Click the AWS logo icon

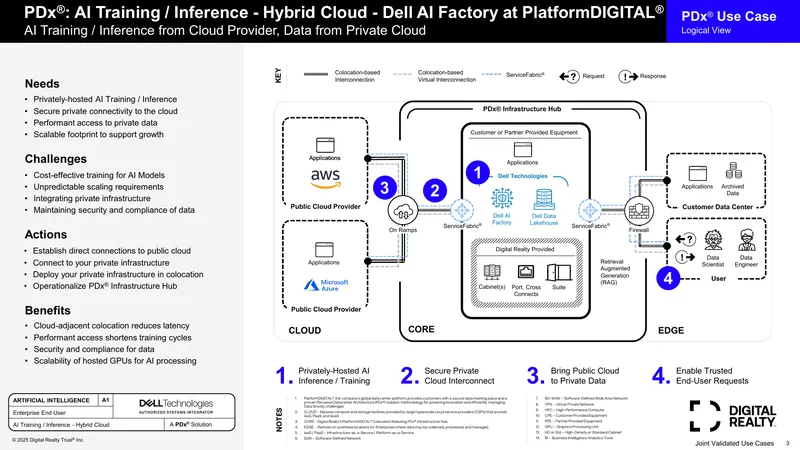pos(326,179)
